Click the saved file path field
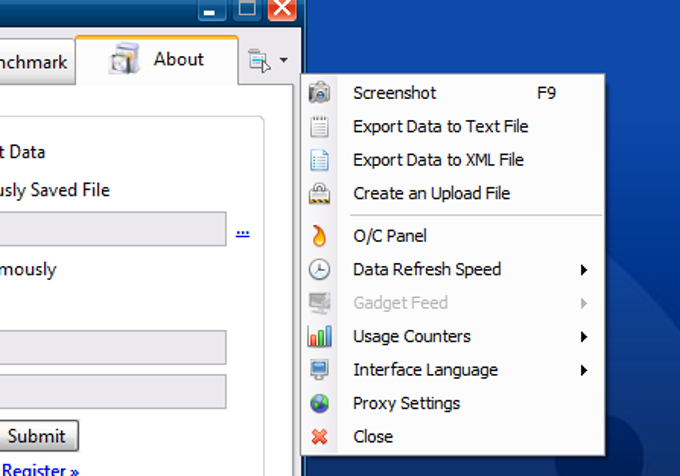Screen dimensions: 680x476 (x=113, y=228)
